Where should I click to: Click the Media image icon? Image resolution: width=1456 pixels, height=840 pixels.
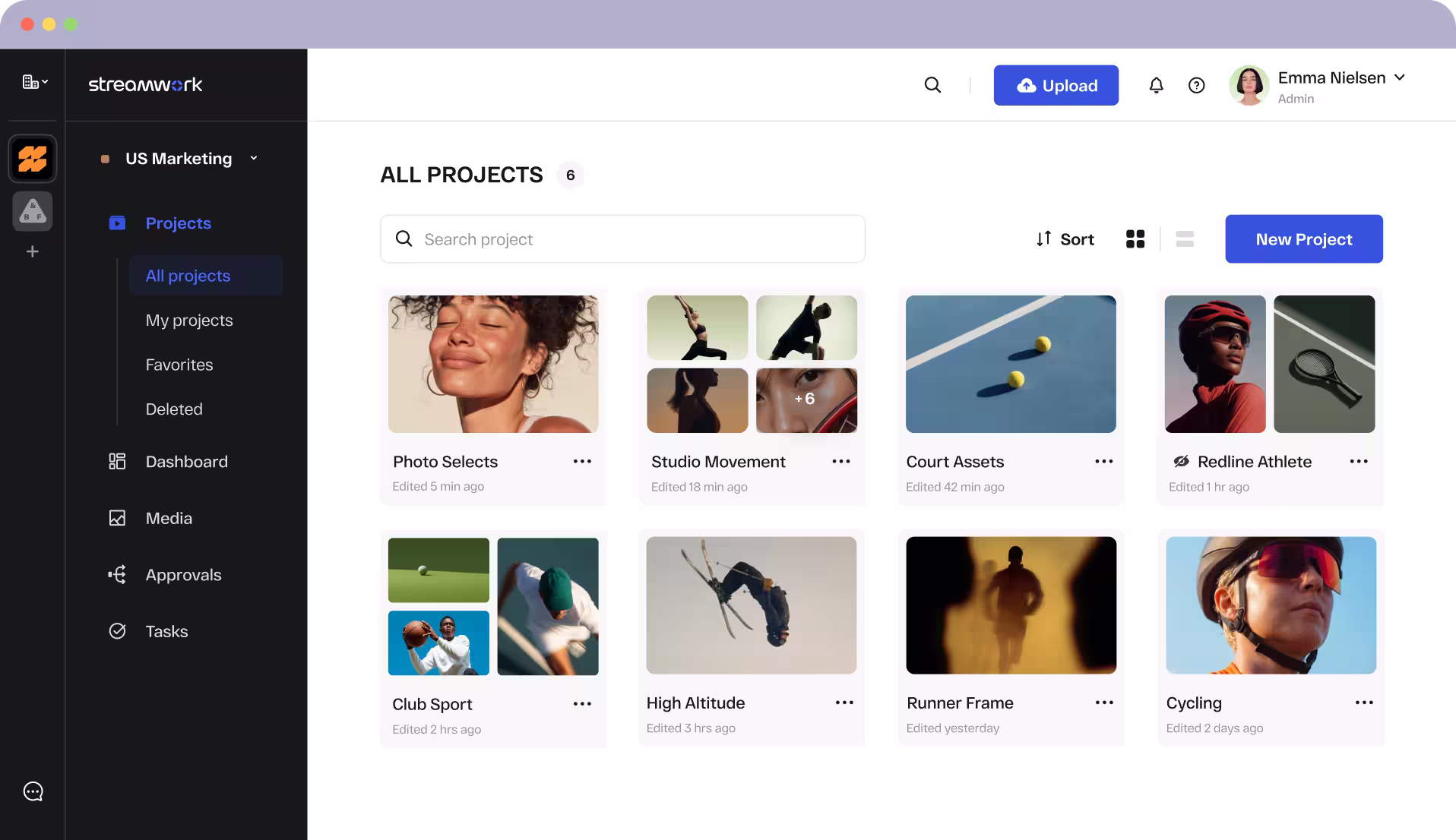click(x=117, y=518)
